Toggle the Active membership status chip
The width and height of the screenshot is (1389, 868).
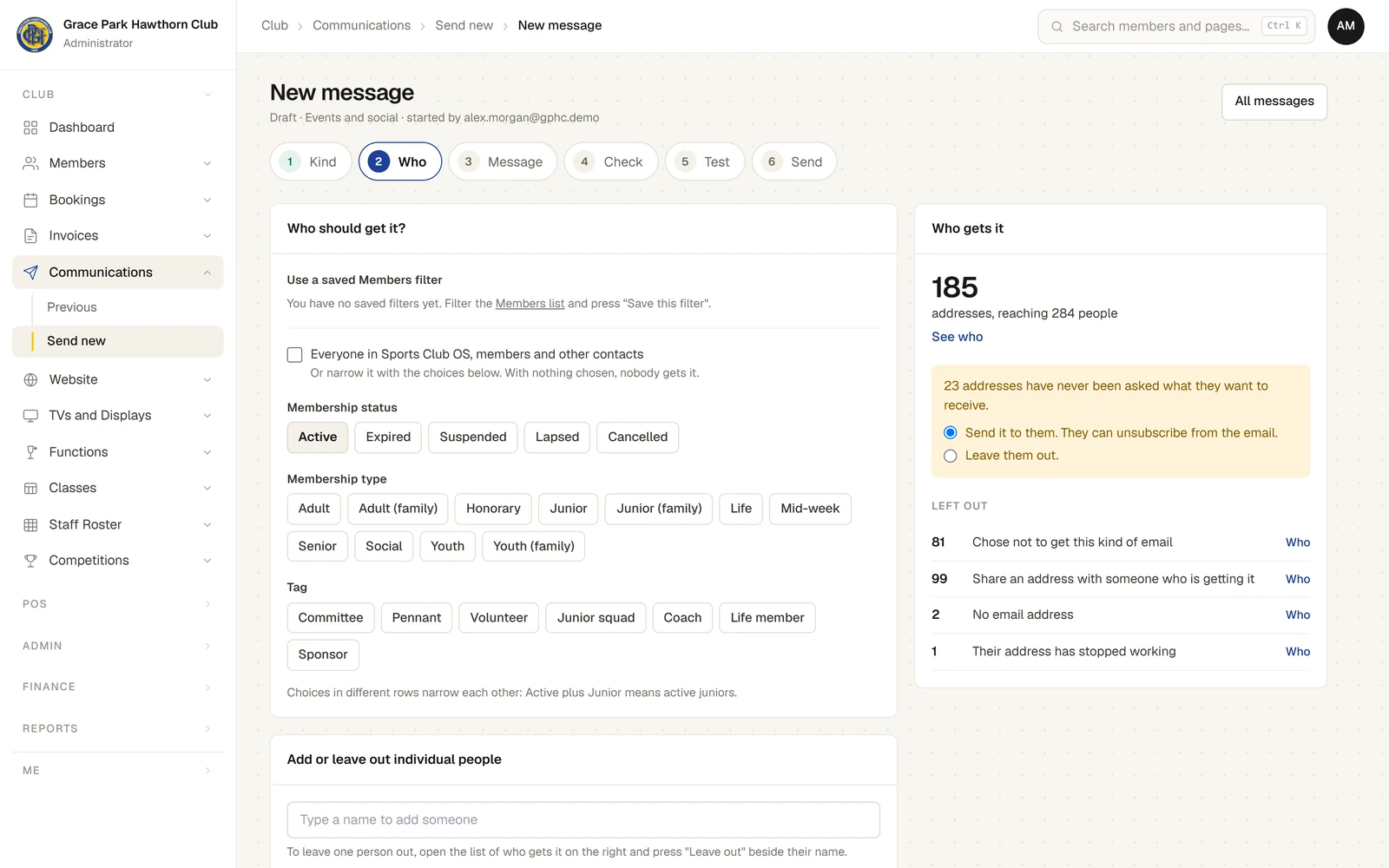318,437
